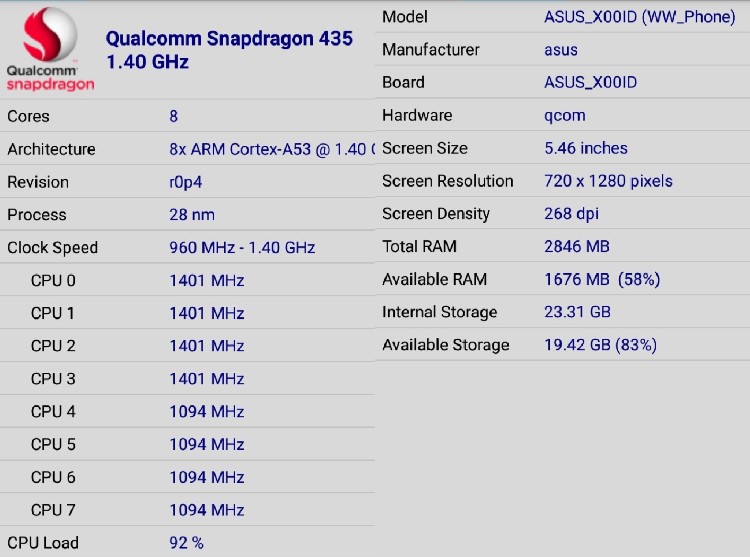The image size is (750, 557).
Task: Click the Model value ASUS_X00ID (WW_Phone)
Action: [640, 17]
